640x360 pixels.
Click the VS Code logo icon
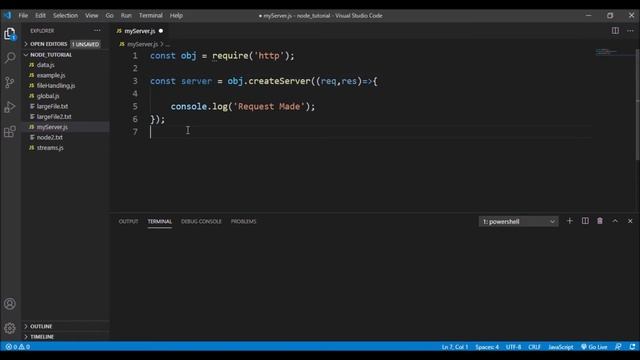point(8,16)
